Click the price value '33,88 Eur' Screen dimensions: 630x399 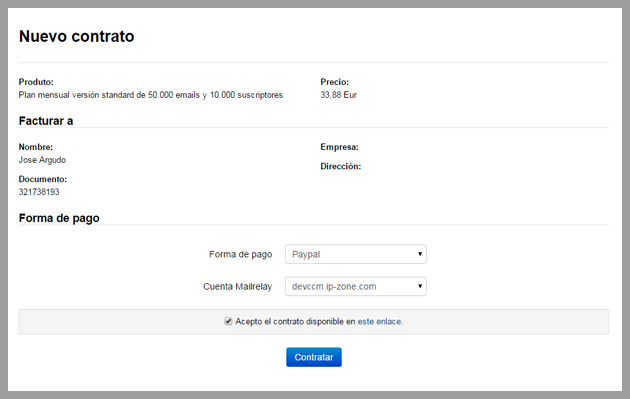point(339,95)
